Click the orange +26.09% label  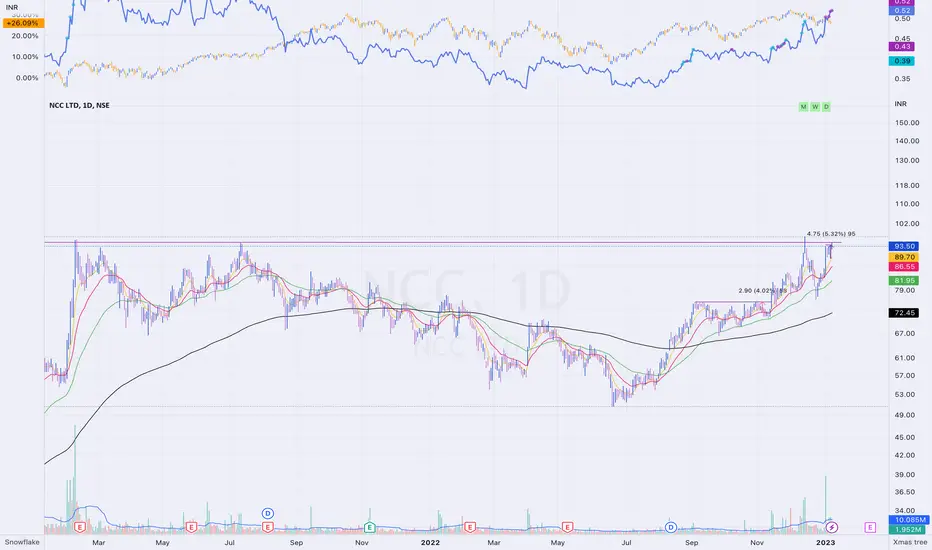(x=24, y=23)
